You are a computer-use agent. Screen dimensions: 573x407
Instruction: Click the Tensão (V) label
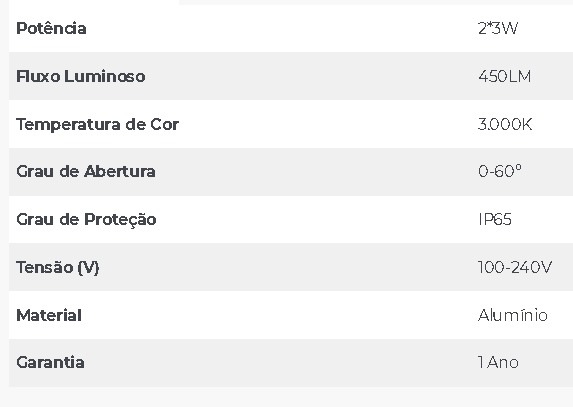click(x=58, y=267)
